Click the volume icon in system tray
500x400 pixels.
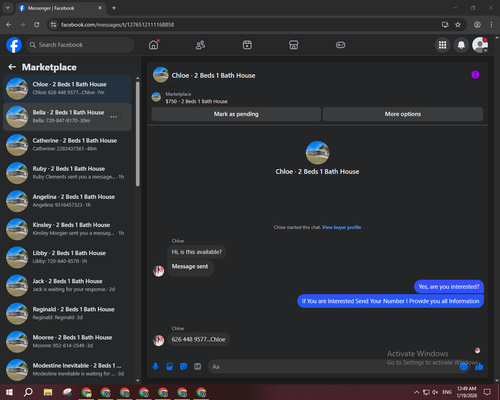click(435, 392)
